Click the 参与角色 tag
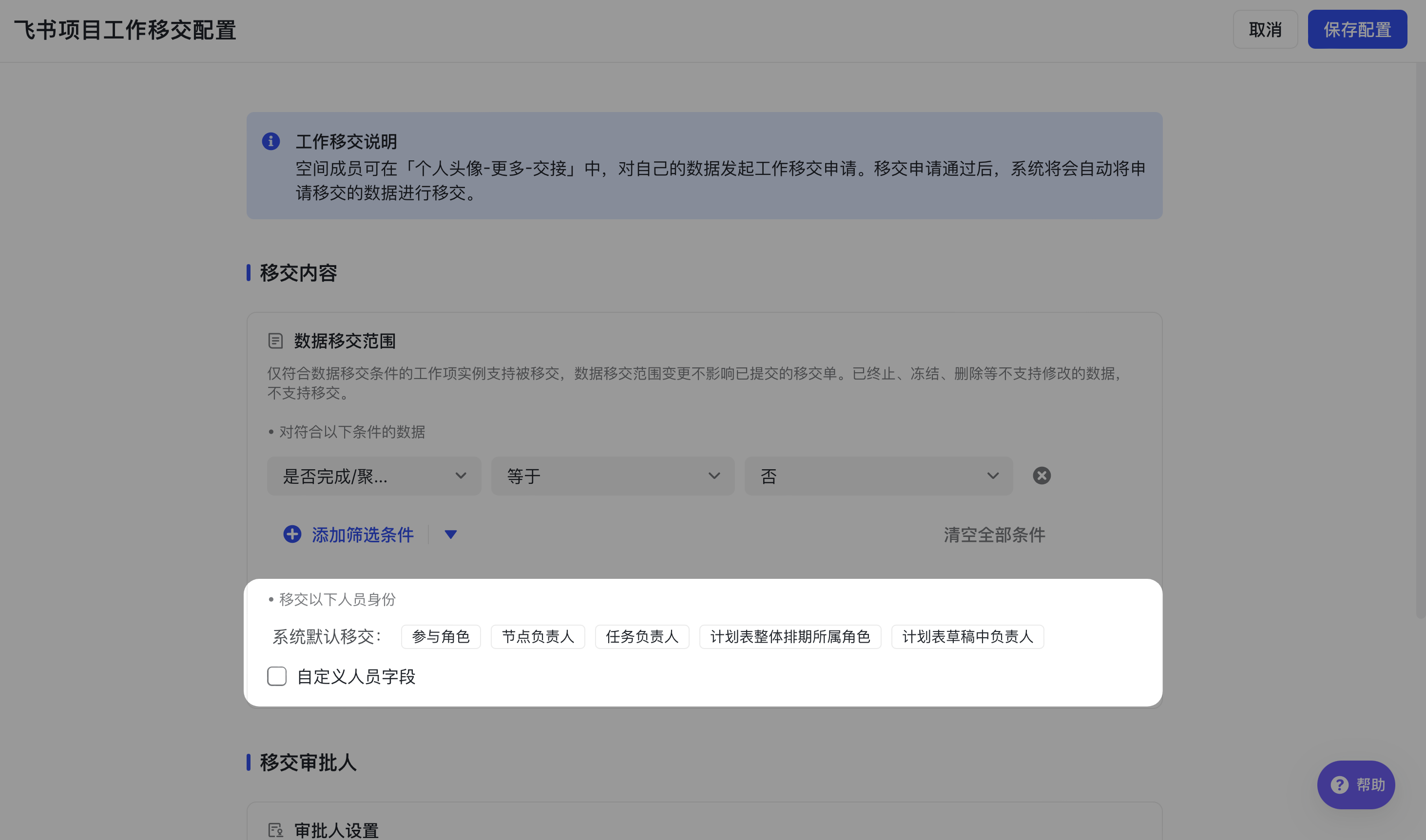Screen dimensions: 1426x840 pyautogui.click(x=441, y=637)
